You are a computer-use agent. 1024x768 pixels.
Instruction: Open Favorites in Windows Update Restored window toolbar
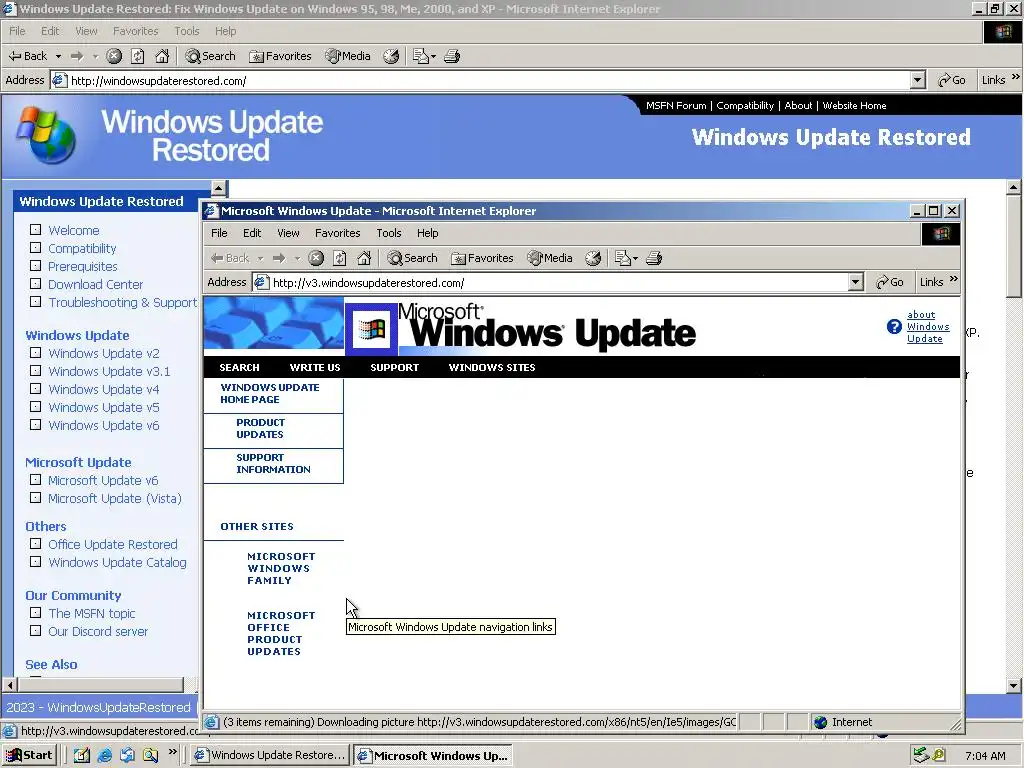(x=281, y=56)
